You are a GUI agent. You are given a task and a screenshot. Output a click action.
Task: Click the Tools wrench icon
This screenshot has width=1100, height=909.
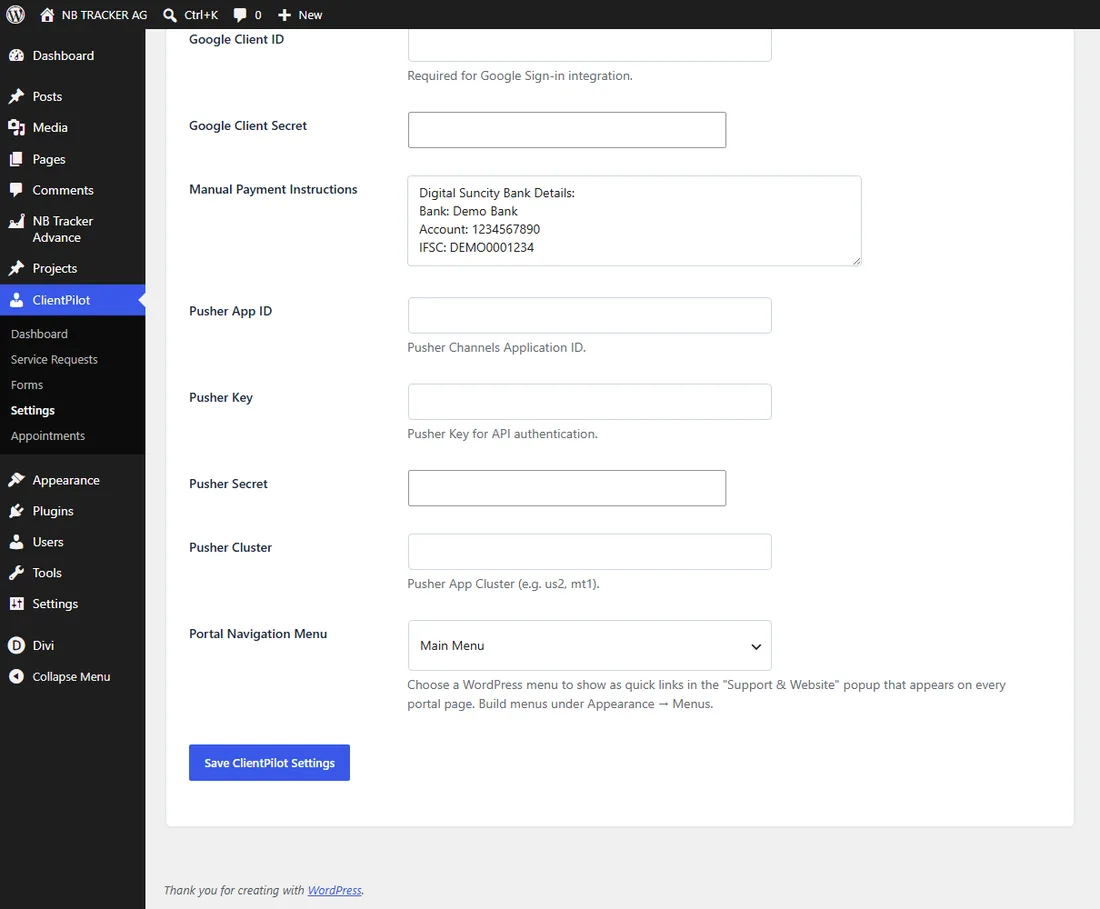[x=17, y=572]
